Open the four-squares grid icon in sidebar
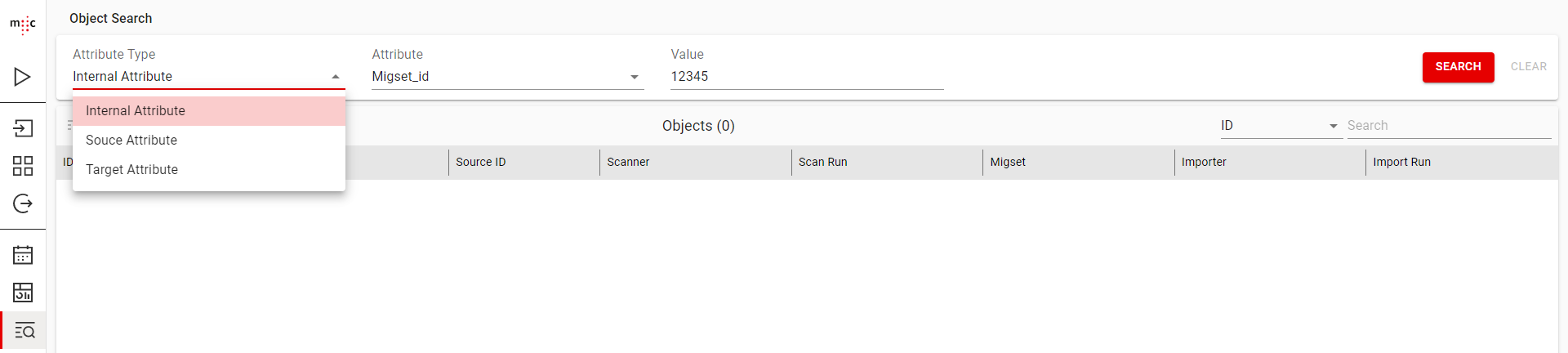This screenshot has width=1568, height=353. click(23, 166)
